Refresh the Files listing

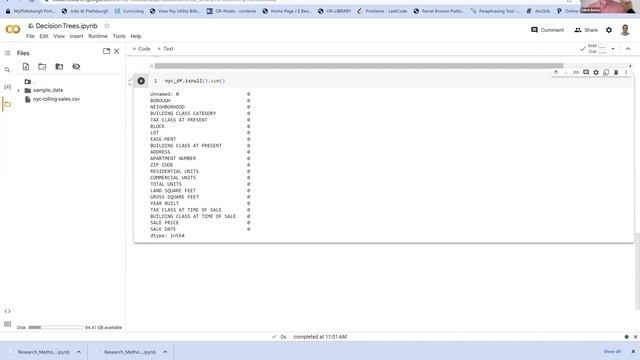[x=42, y=67]
